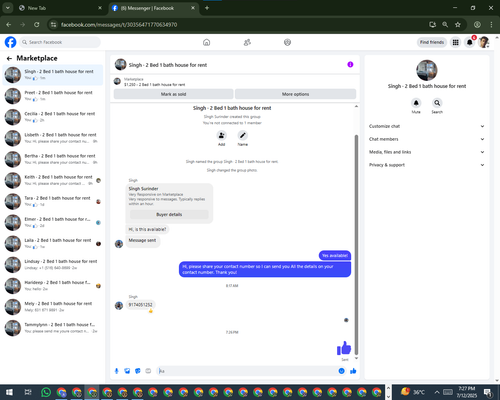Open the Cecilia - 2 Bed 1 bath conversation
The image size is (500, 400).
pos(53,117)
